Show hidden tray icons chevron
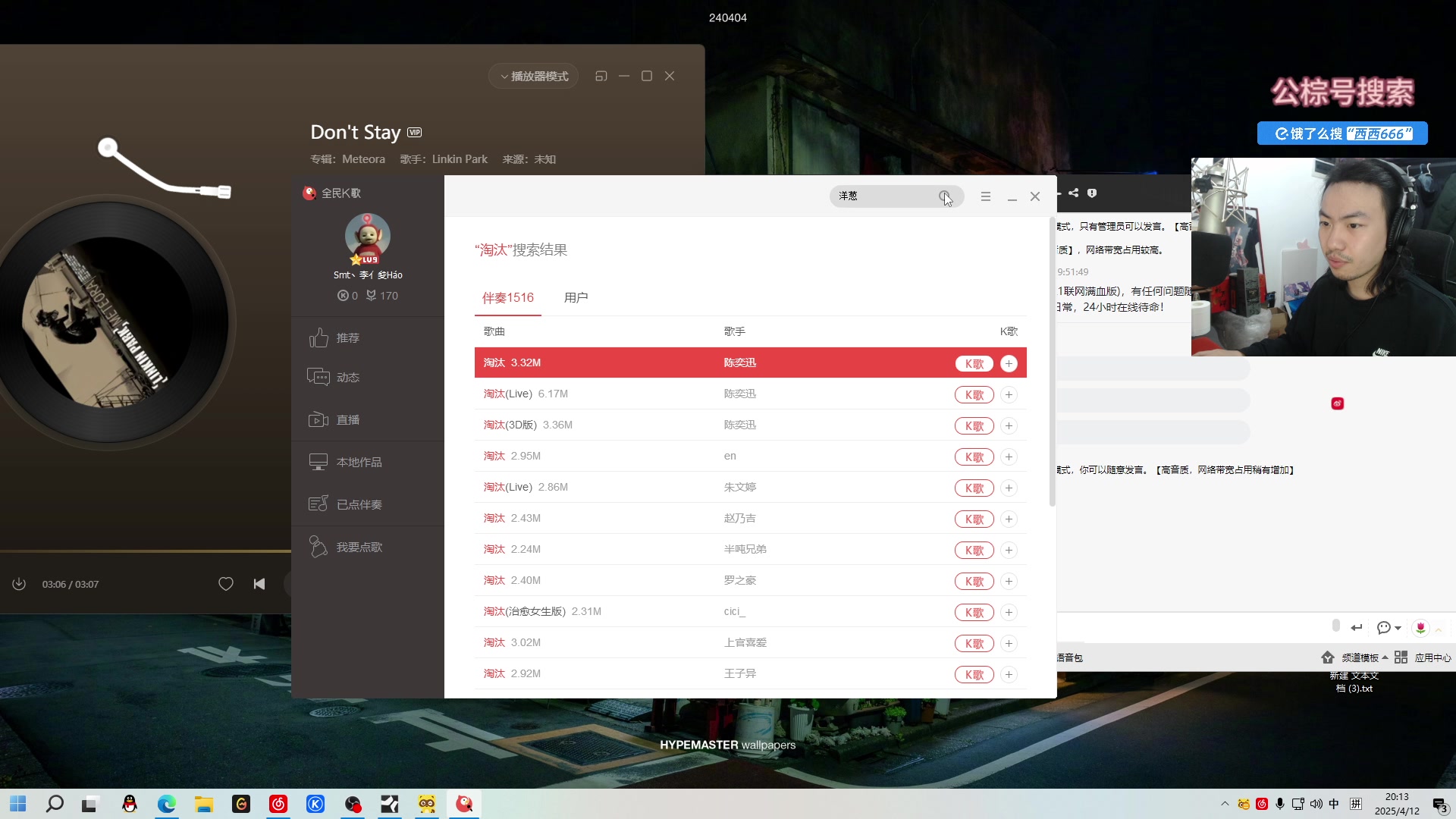This screenshot has width=1456, height=819. pyautogui.click(x=1225, y=804)
